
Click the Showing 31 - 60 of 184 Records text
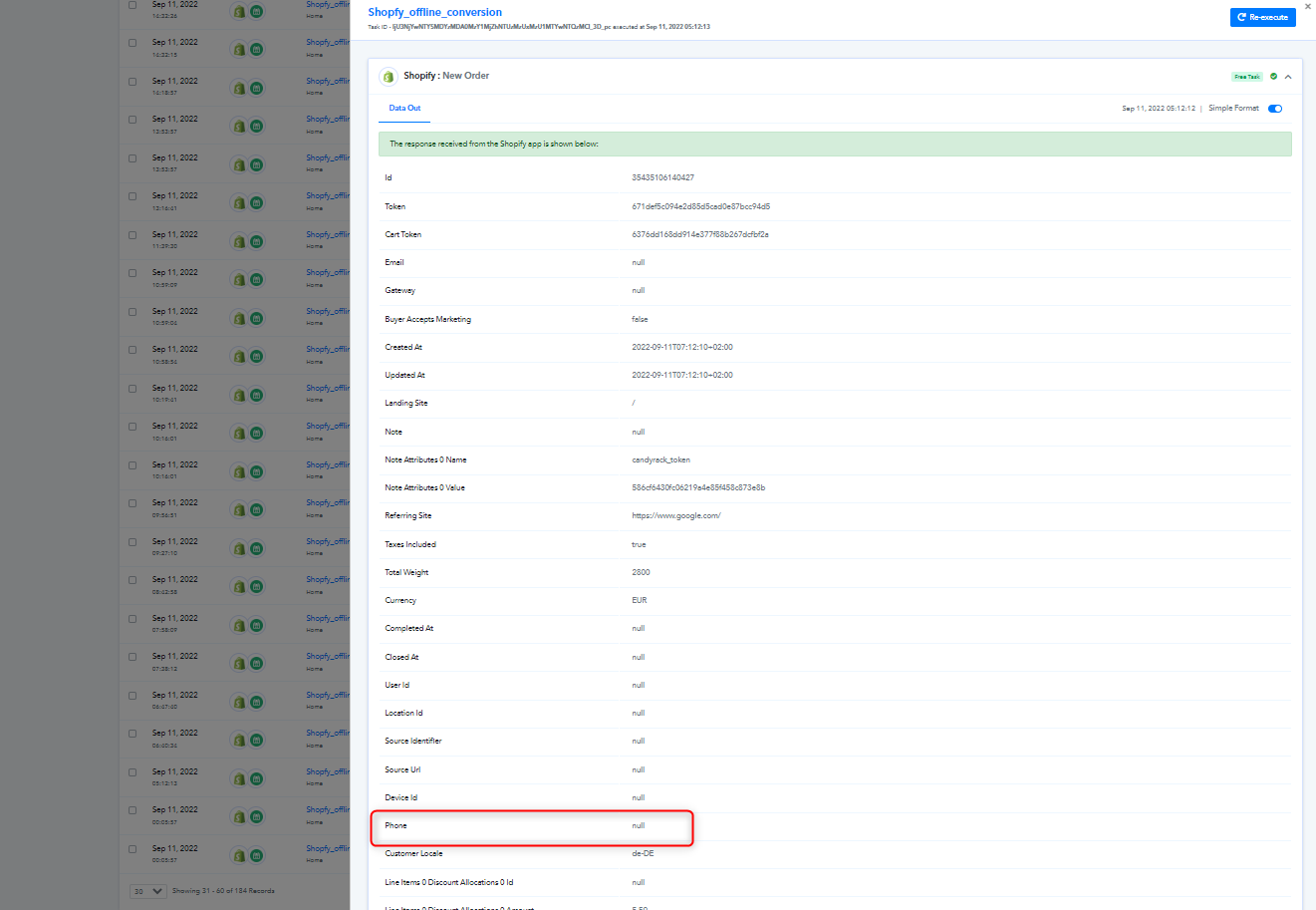[223, 891]
